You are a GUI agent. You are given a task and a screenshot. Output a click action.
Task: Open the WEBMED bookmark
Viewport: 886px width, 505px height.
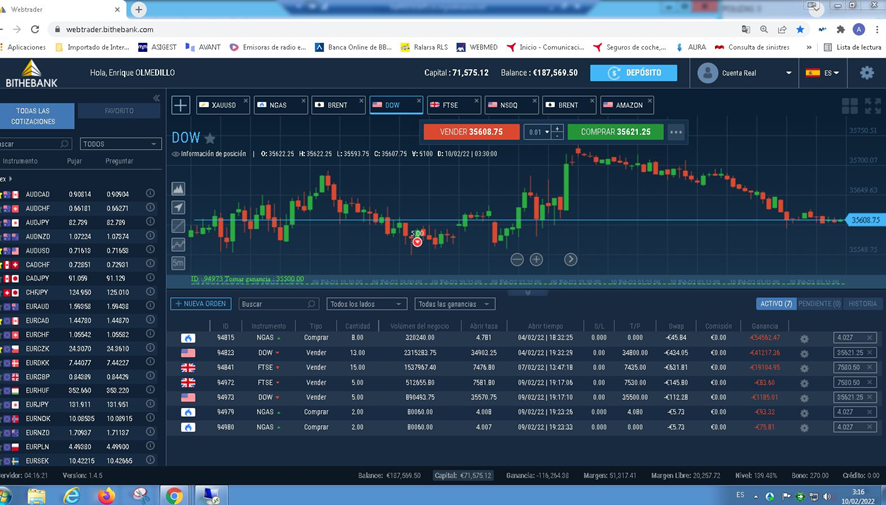click(x=477, y=47)
